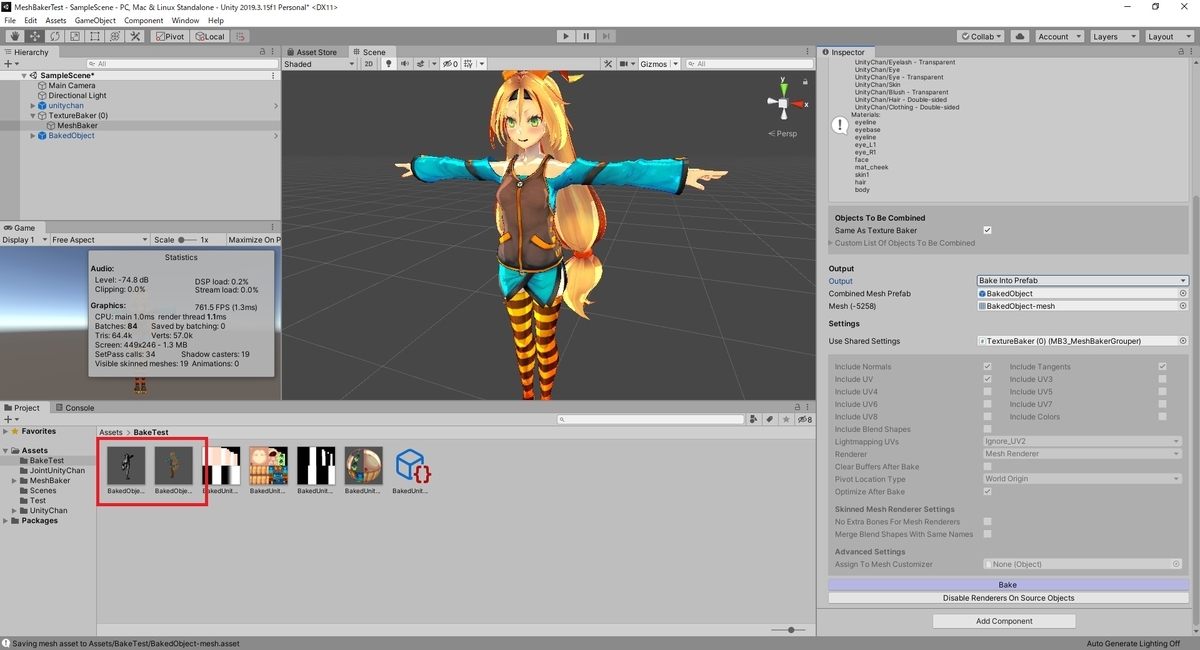Select the Rotate tool
The image size is (1200, 650).
(54, 36)
